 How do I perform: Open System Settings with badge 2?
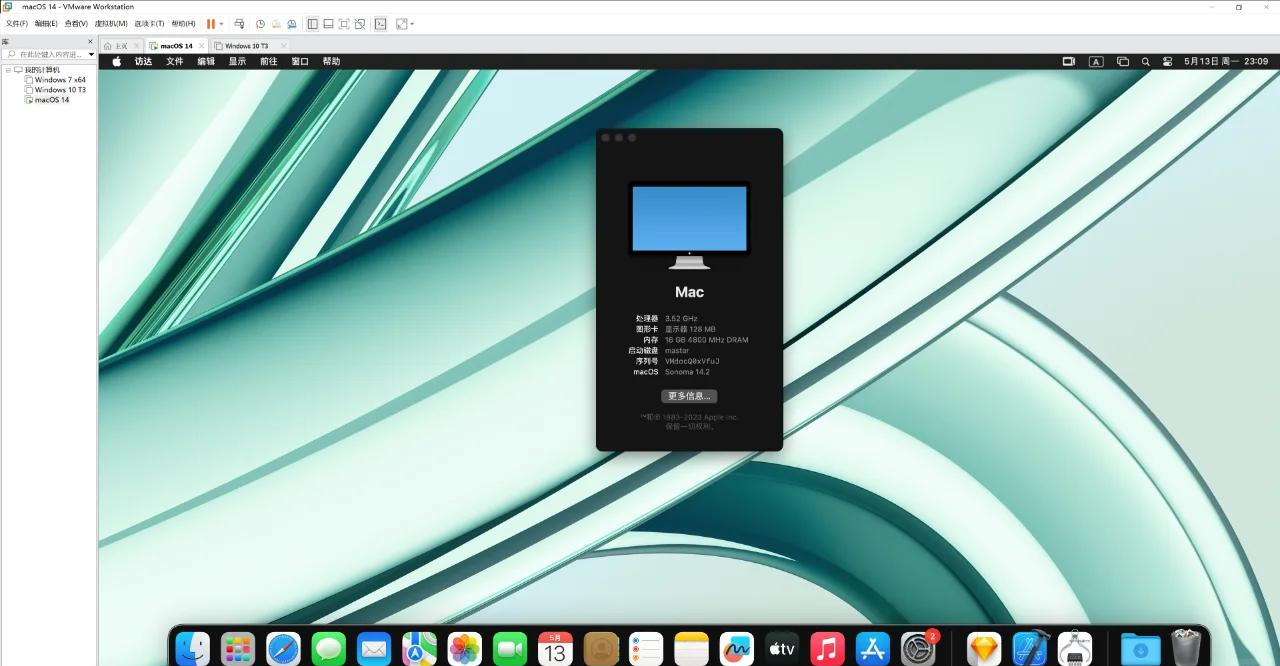pyautogui.click(x=918, y=649)
